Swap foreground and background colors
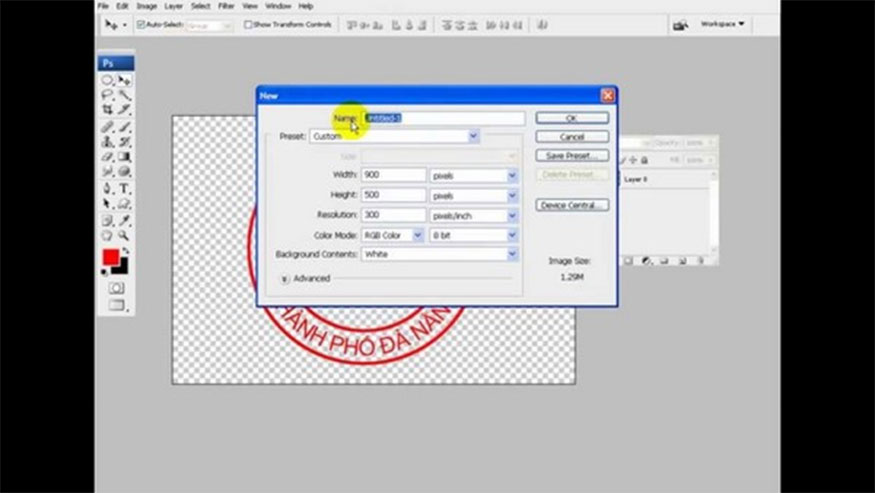The width and height of the screenshot is (875, 493). [x=126, y=251]
